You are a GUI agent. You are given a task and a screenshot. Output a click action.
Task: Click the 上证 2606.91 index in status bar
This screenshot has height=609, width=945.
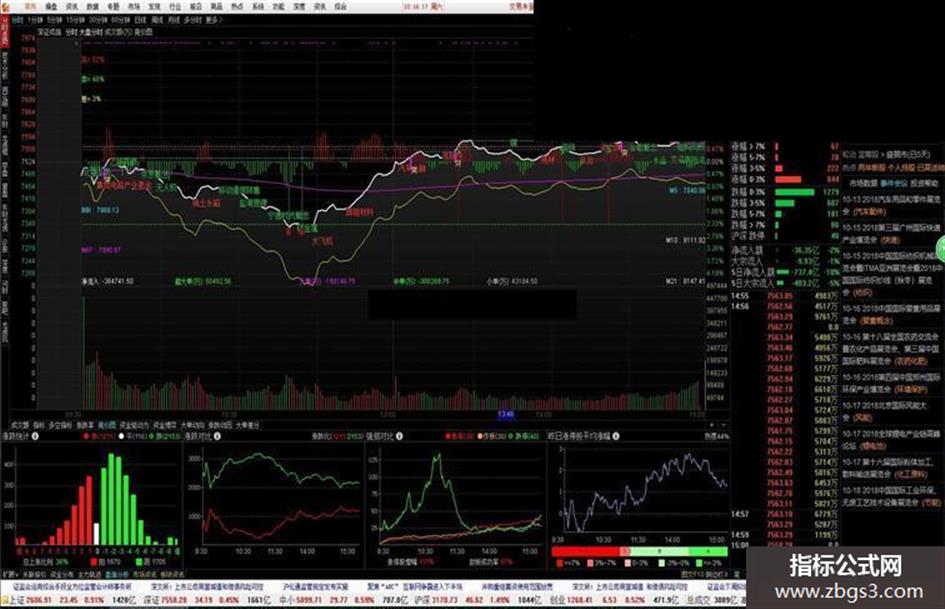coord(30,601)
